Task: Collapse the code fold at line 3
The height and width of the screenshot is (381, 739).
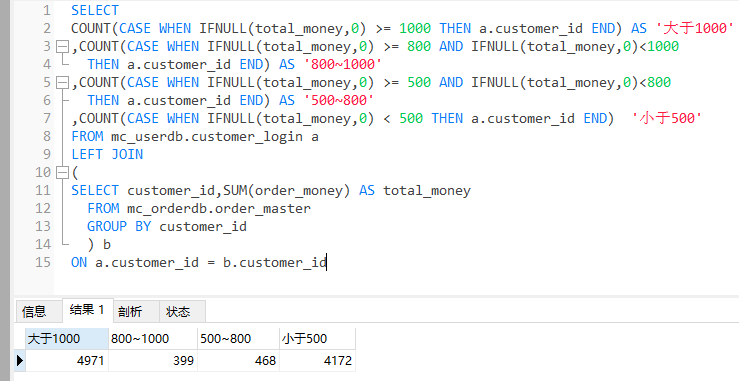Action: (x=62, y=47)
